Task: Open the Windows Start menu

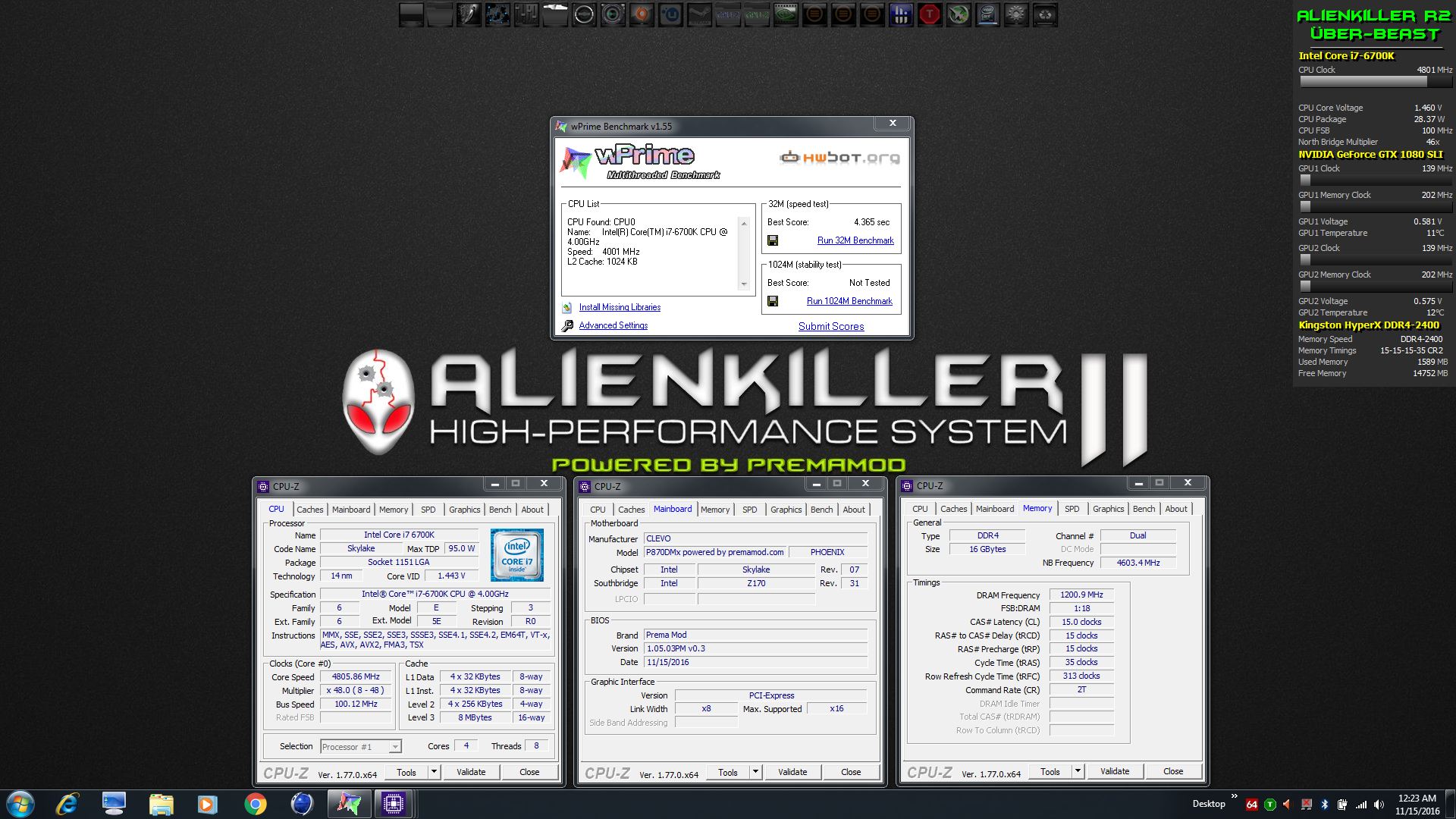Action: [x=20, y=804]
